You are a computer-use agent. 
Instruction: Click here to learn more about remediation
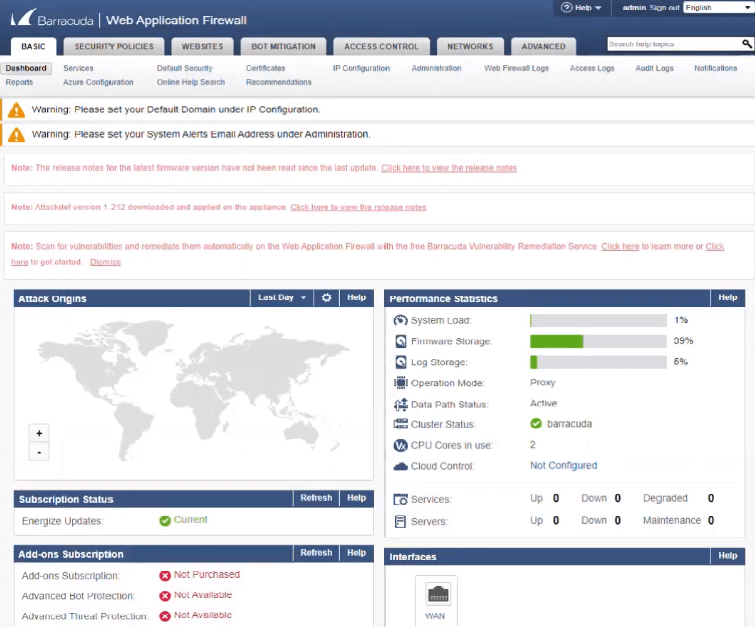coord(620,247)
